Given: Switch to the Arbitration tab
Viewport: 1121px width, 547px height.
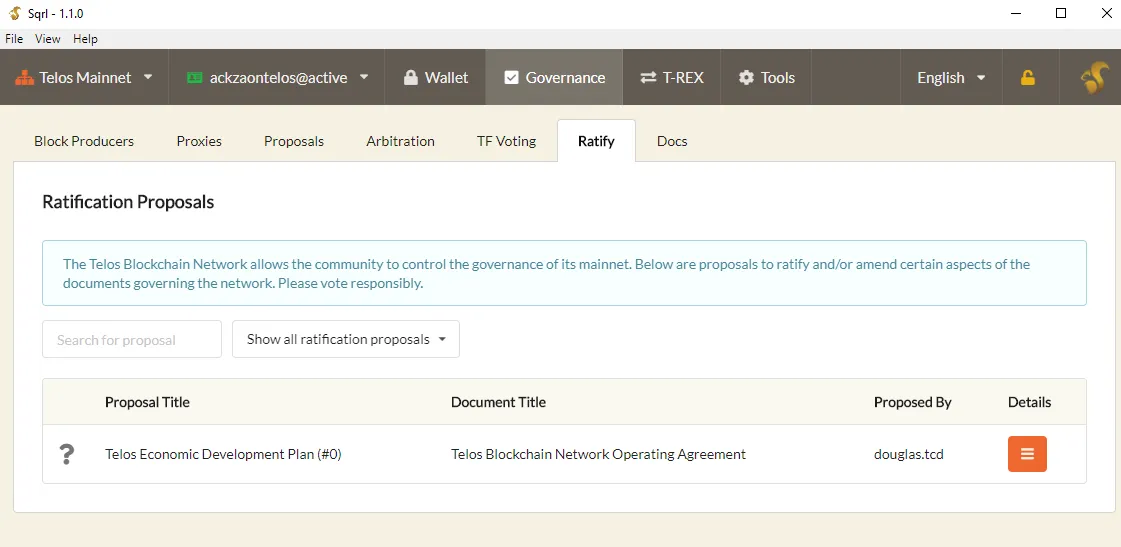Looking at the screenshot, I should coord(400,141).
